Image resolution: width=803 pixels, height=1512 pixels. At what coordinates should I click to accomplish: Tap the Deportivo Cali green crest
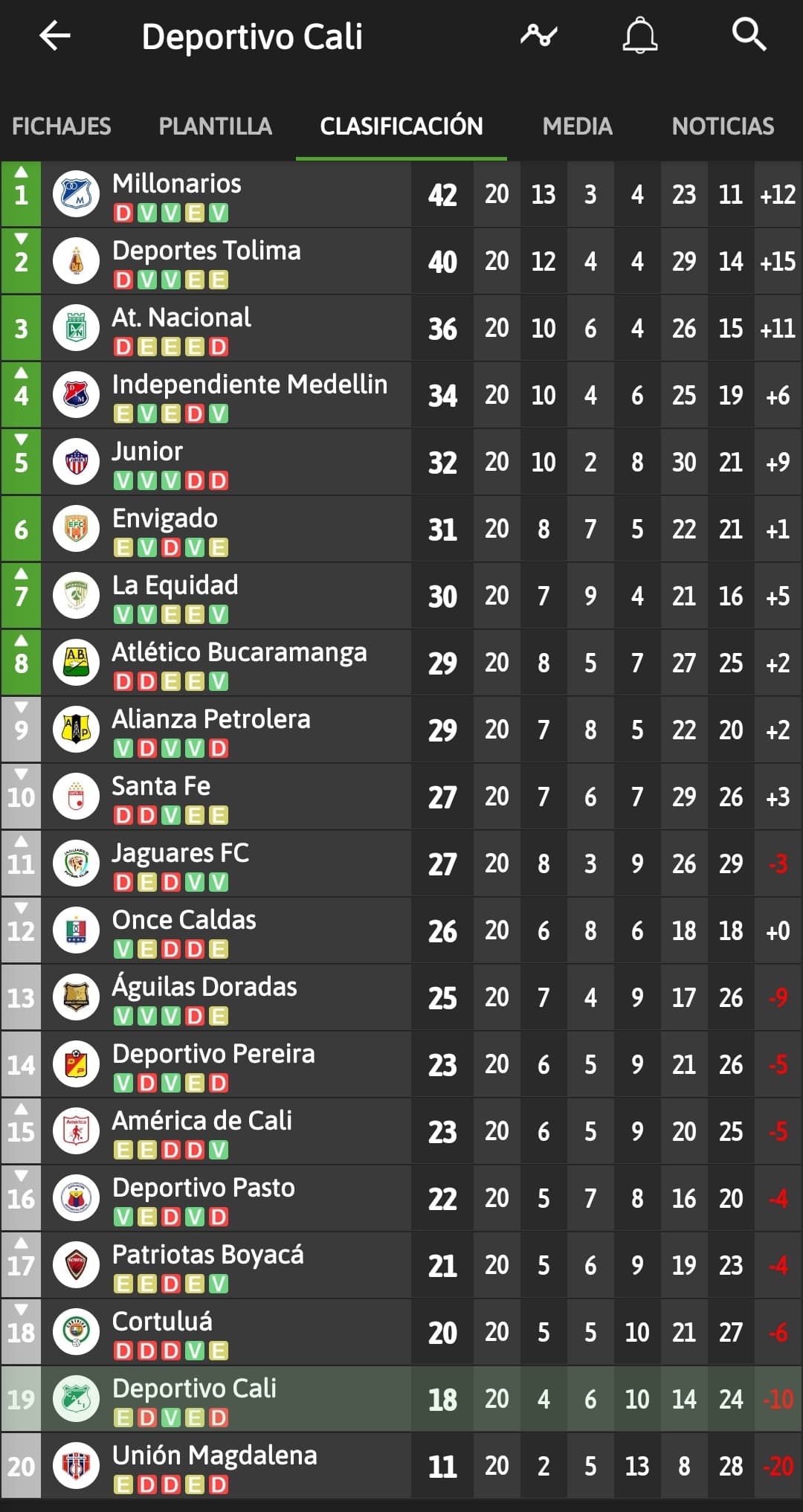(76, 1399)
